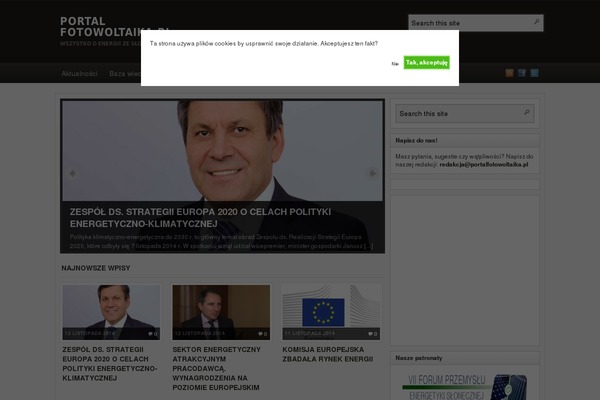This screenshot has width=600, height=400.
Task: Open the Aktualności menu item
Action: click(x=80, y=73)
